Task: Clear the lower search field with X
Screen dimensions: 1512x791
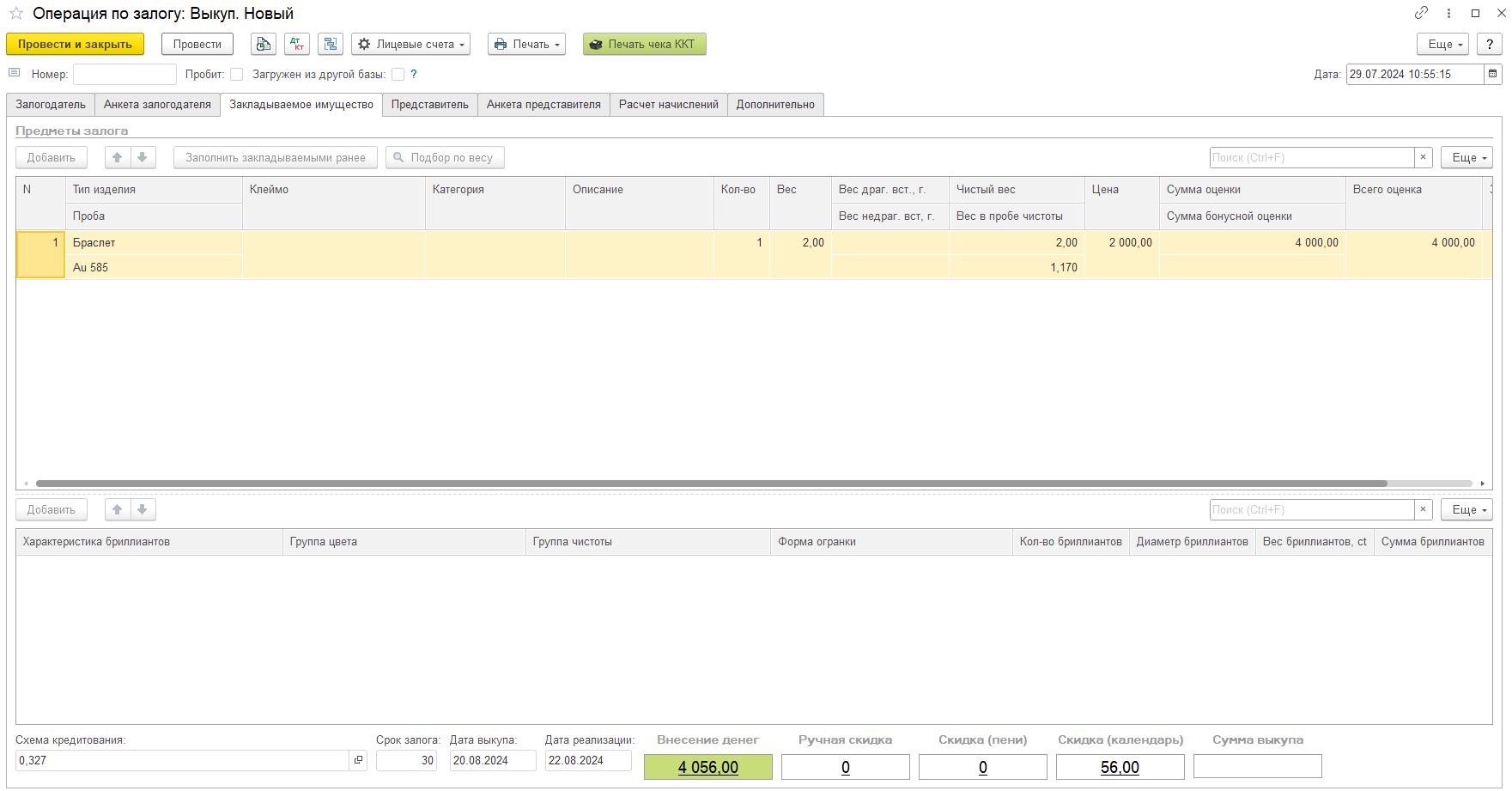Action: [x=1423, y=509]
